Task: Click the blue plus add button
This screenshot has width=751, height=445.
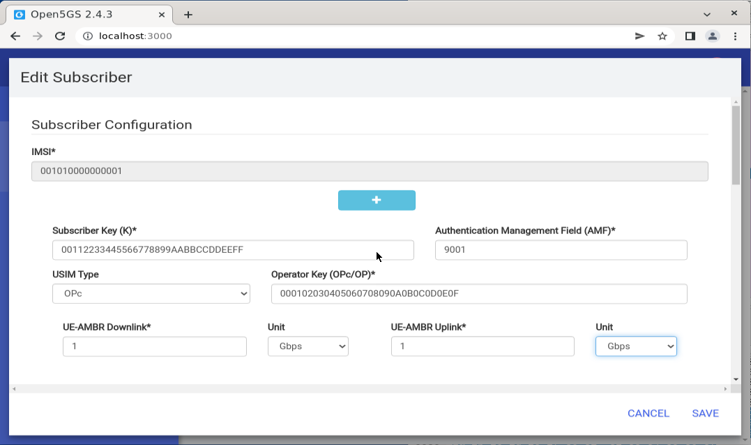Action: pos(376,200)
